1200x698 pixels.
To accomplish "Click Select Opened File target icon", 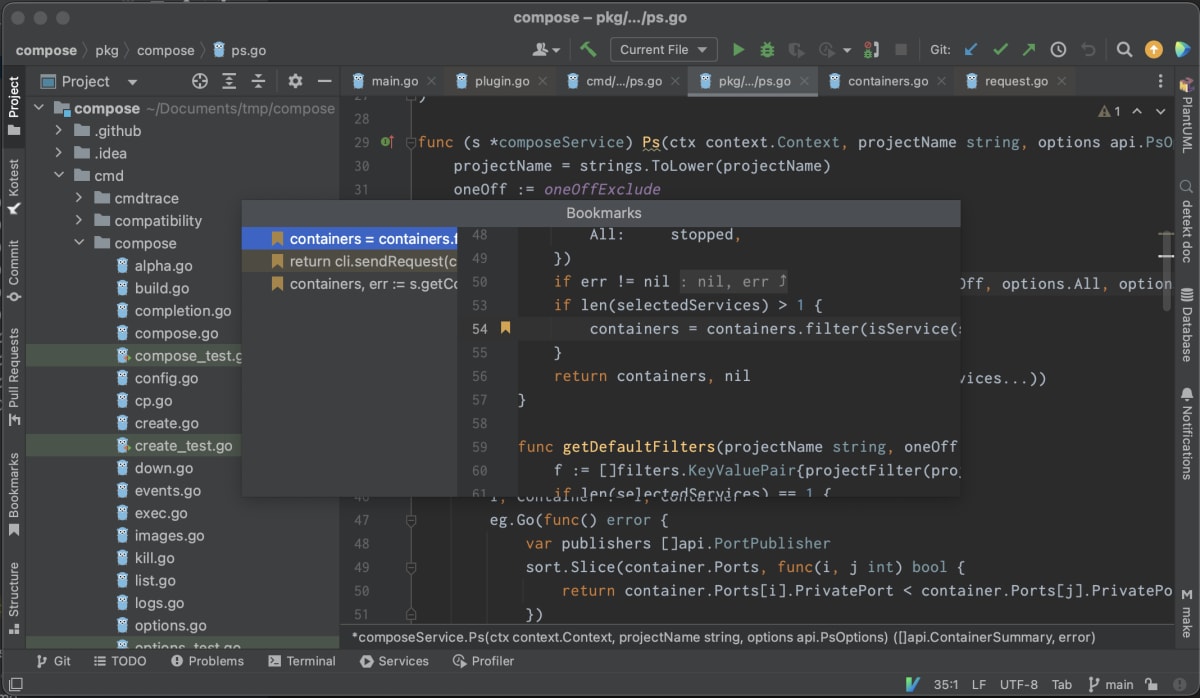I will [200, 81].
